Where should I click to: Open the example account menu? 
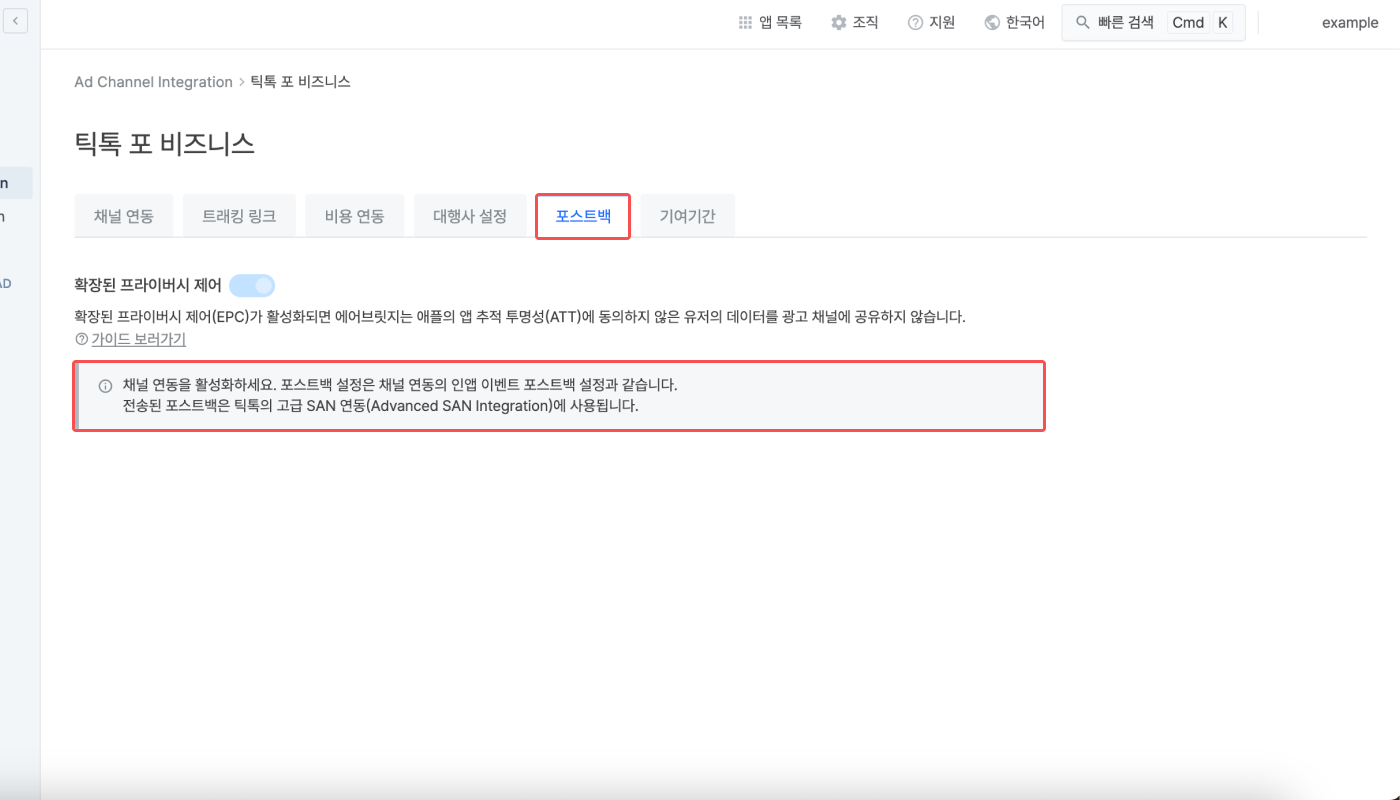[x=1349, y=22]
